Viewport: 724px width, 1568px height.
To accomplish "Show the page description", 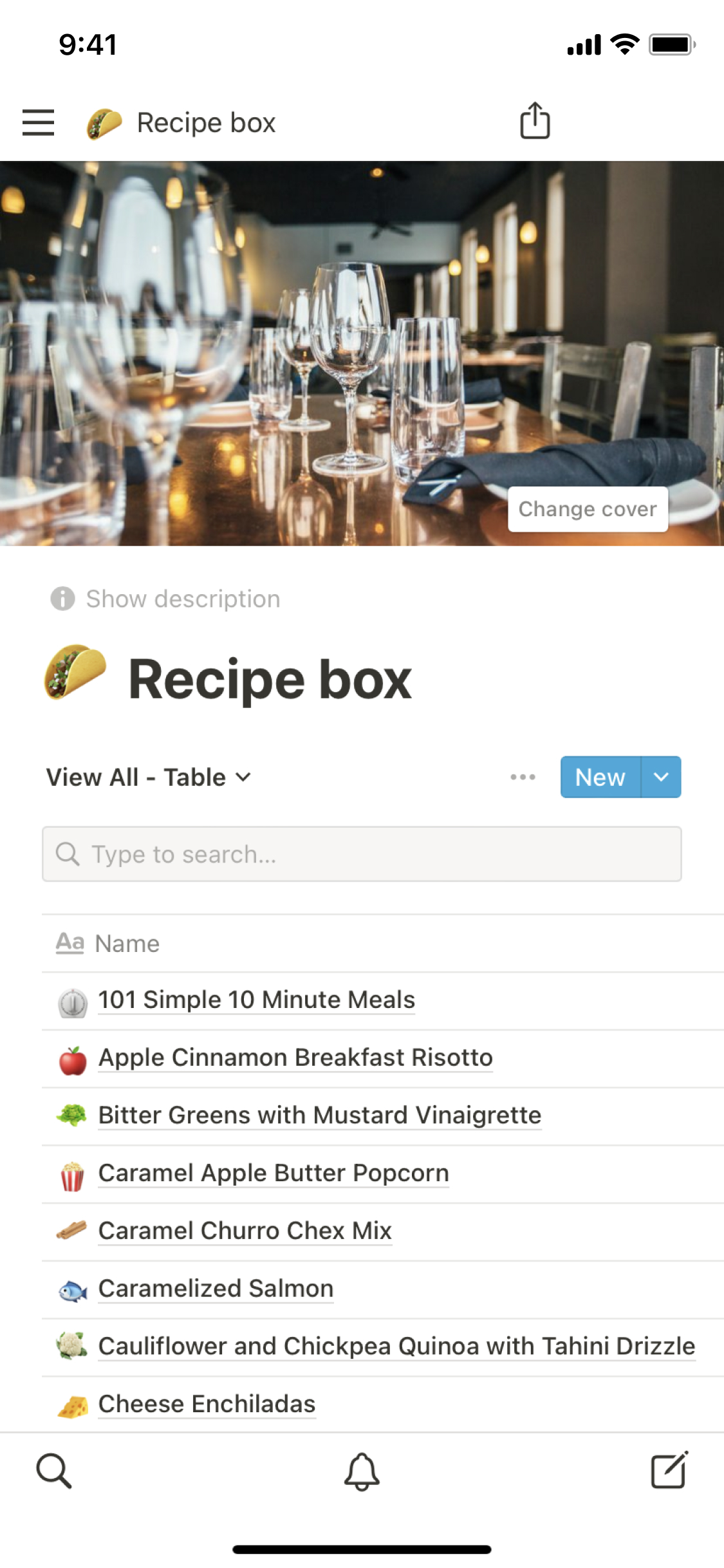I will click(x=181, y=599).
